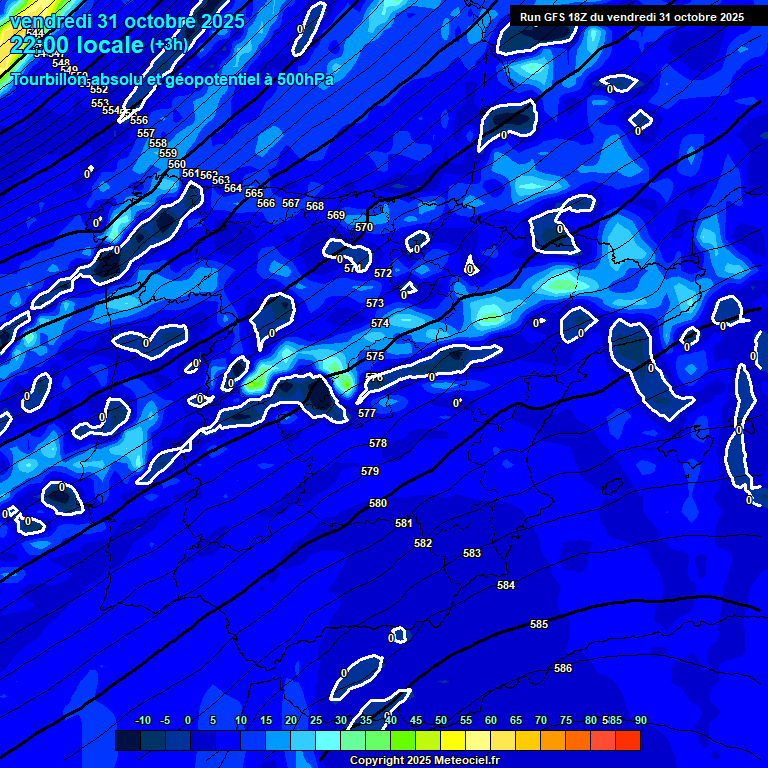Screen dimensions: 768x768
Task: Click the Run GFS 18Z banner
Action: pos(631,17)
